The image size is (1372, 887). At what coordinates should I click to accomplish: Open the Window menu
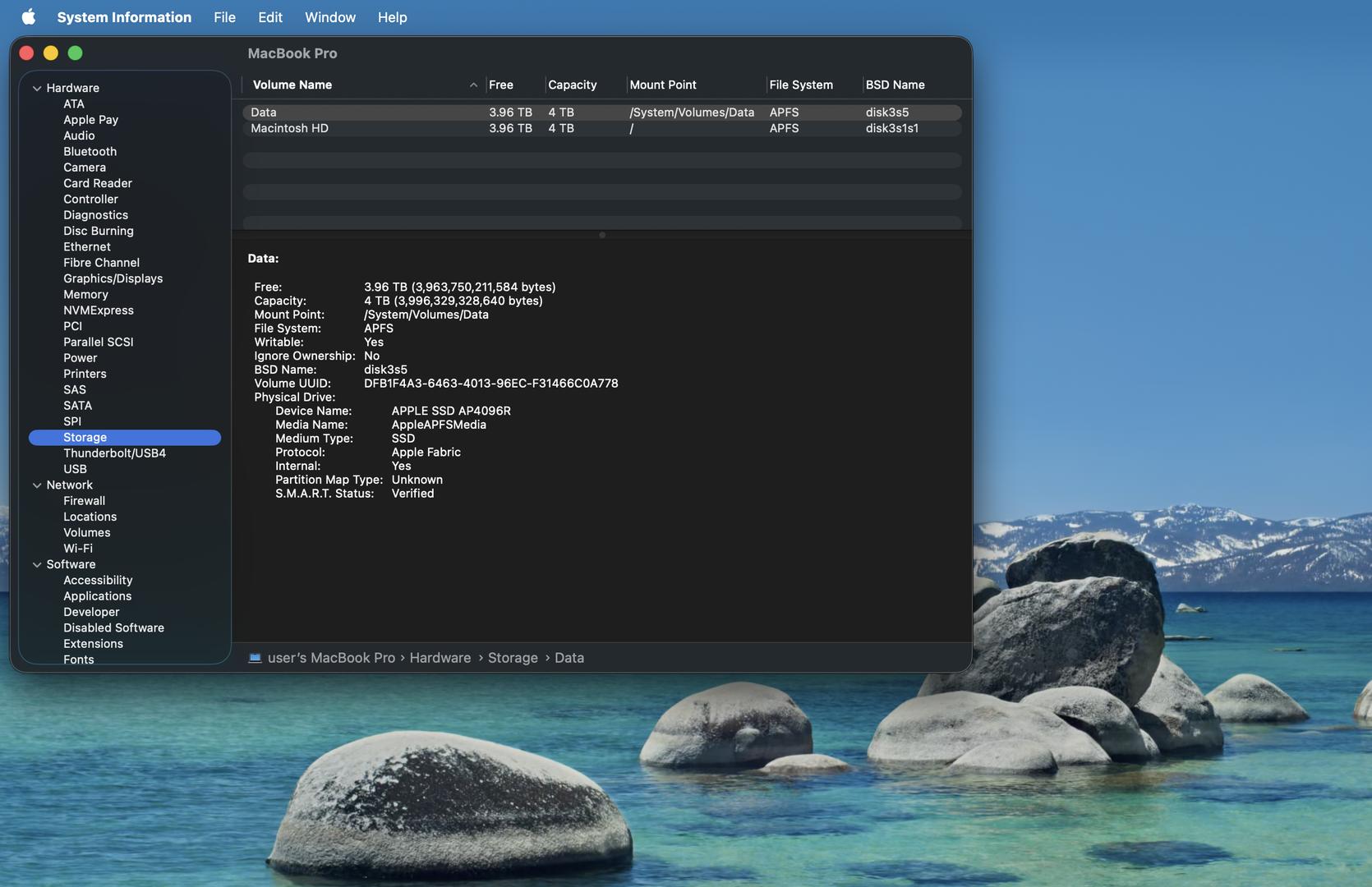[329, 17]
